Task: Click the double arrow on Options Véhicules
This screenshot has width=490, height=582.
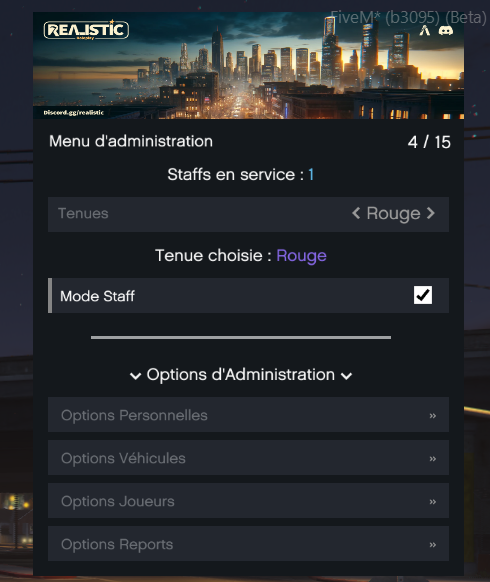Action: (x=432, y=459)
